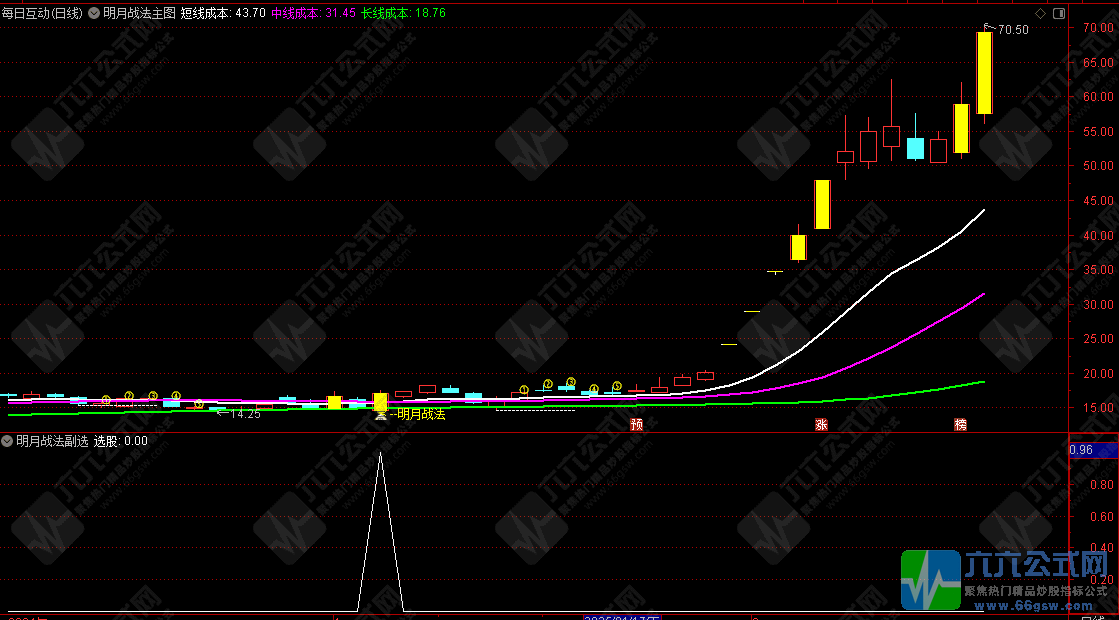Click the 70.50 high price flag marker
The image size is (1119, 620).
click(x=1007, y=30)
